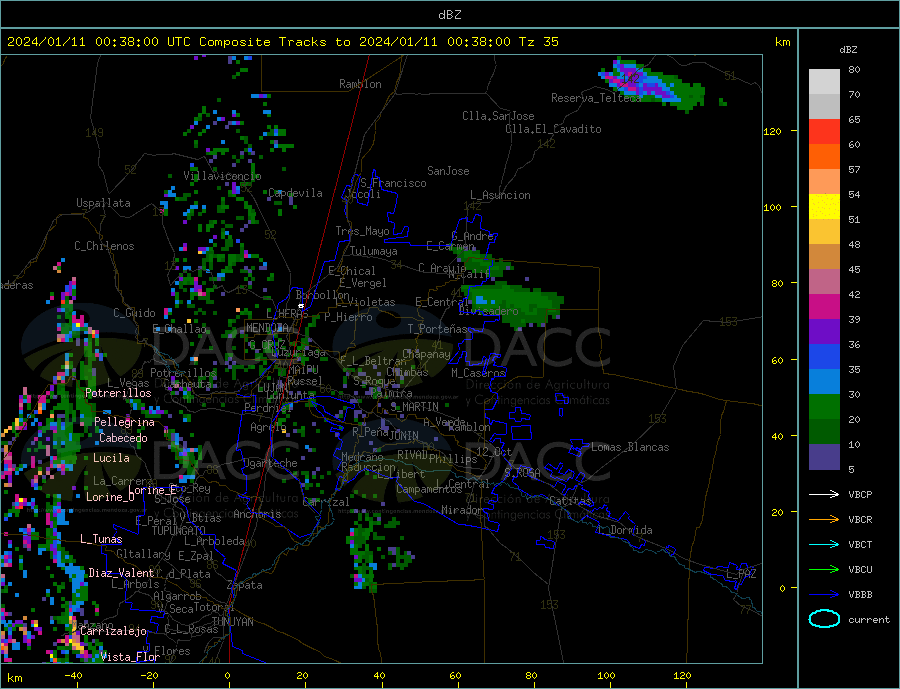Viewport: 900px width, 689px height.
Task: Click the 5 dBZ dark violet swatch
Action: 824,457
